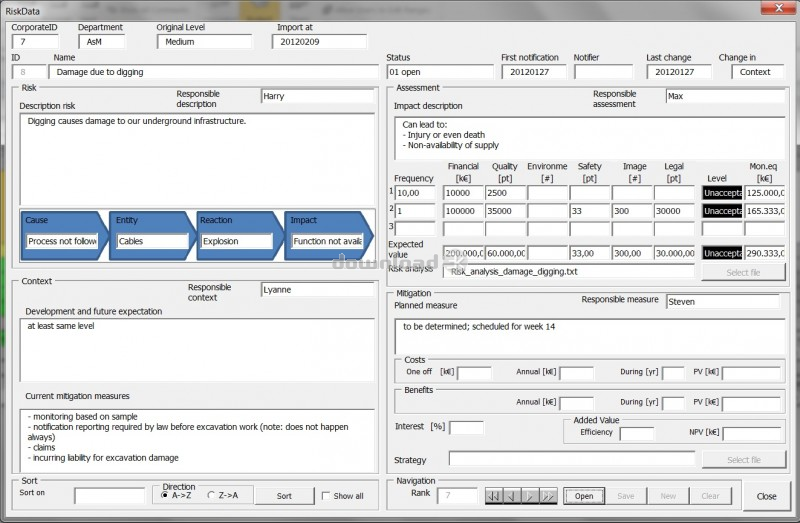Click the Strategy text field

click(x=572, y=459)
